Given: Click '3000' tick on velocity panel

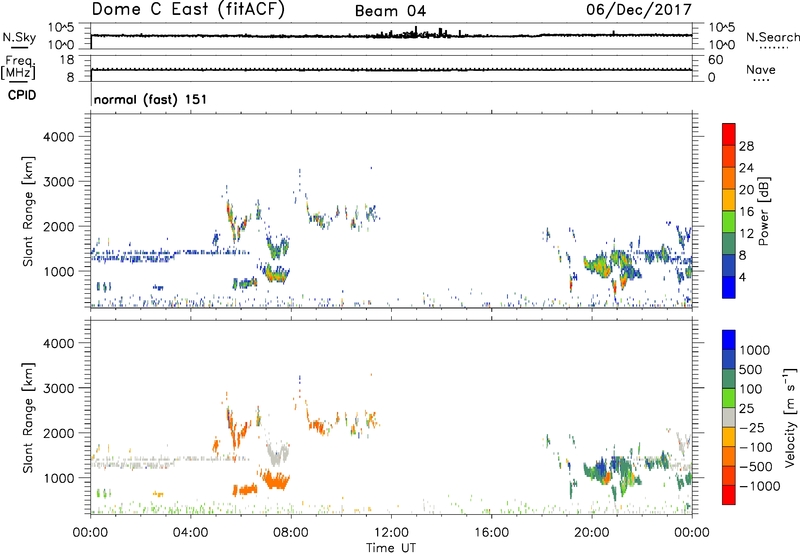Looking at the screenshot, I should [58, 388].
